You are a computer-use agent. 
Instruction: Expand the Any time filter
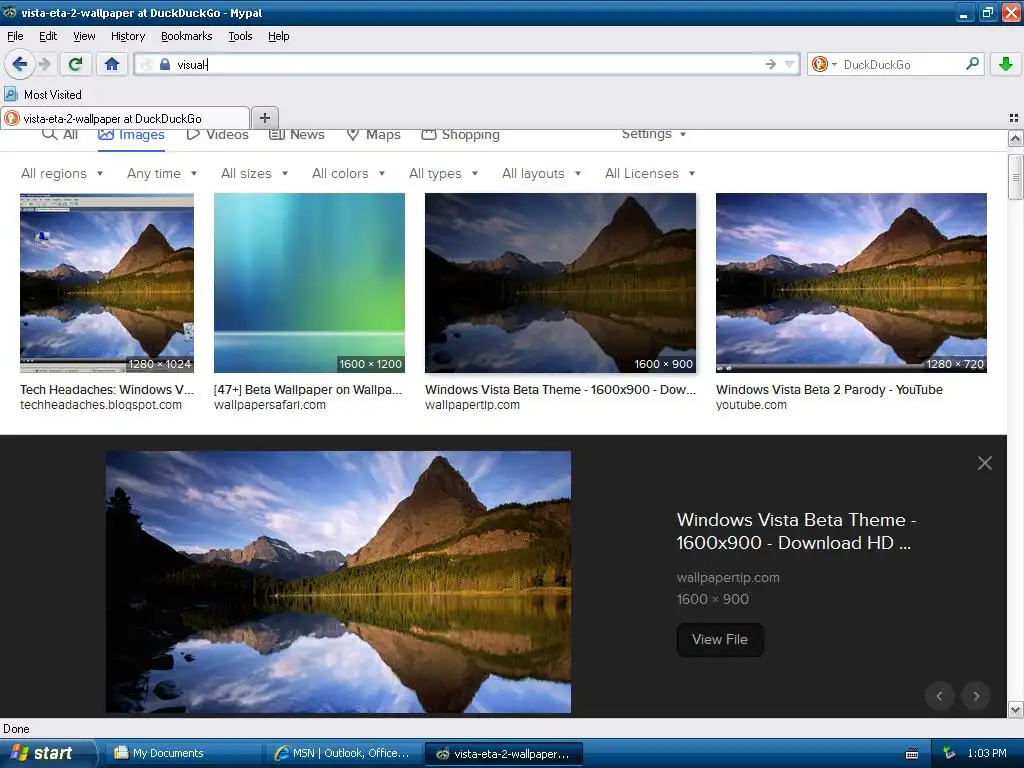[x=162, y=173]
